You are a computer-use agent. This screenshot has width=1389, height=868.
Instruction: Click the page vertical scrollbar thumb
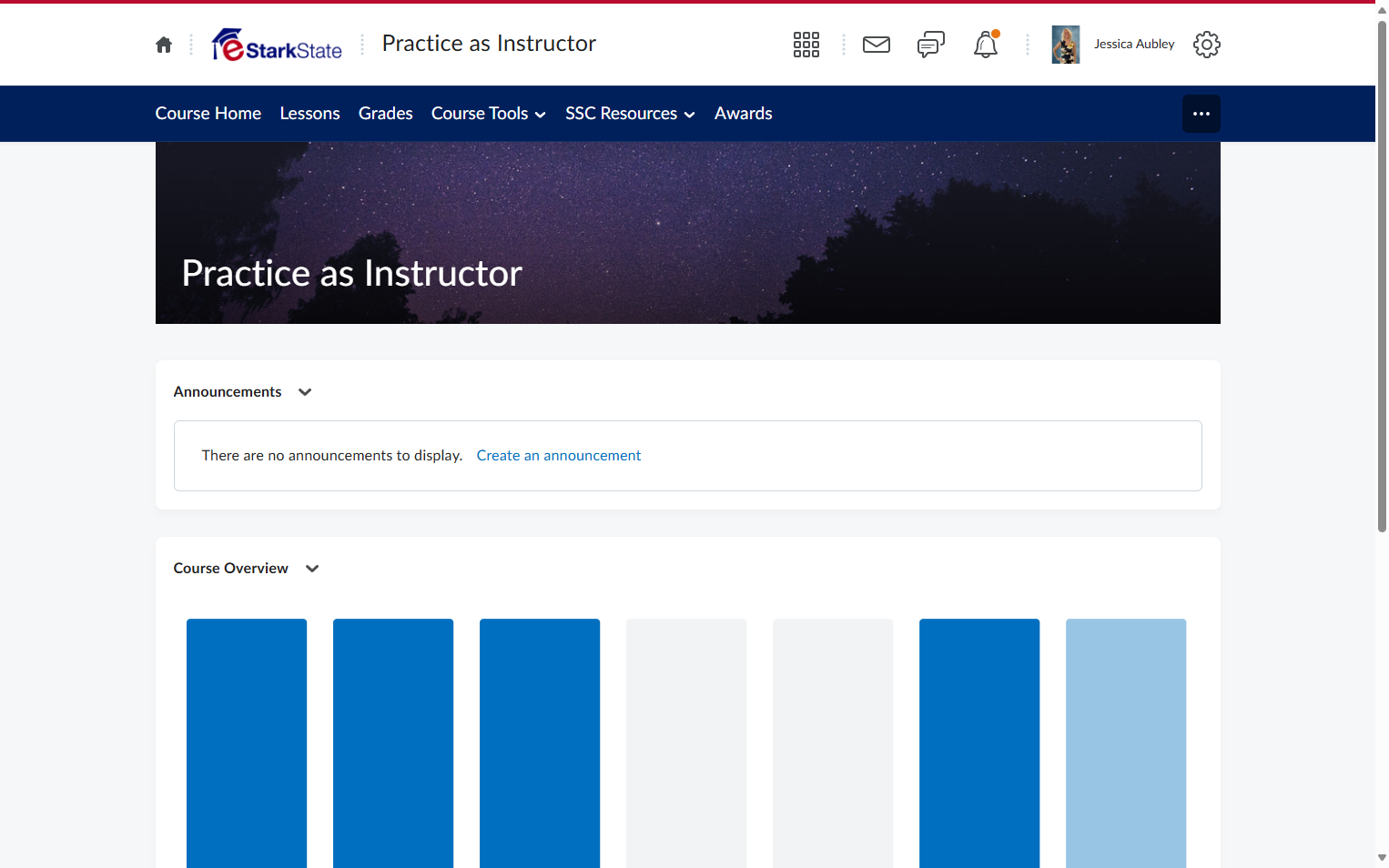coord(1382,276)
